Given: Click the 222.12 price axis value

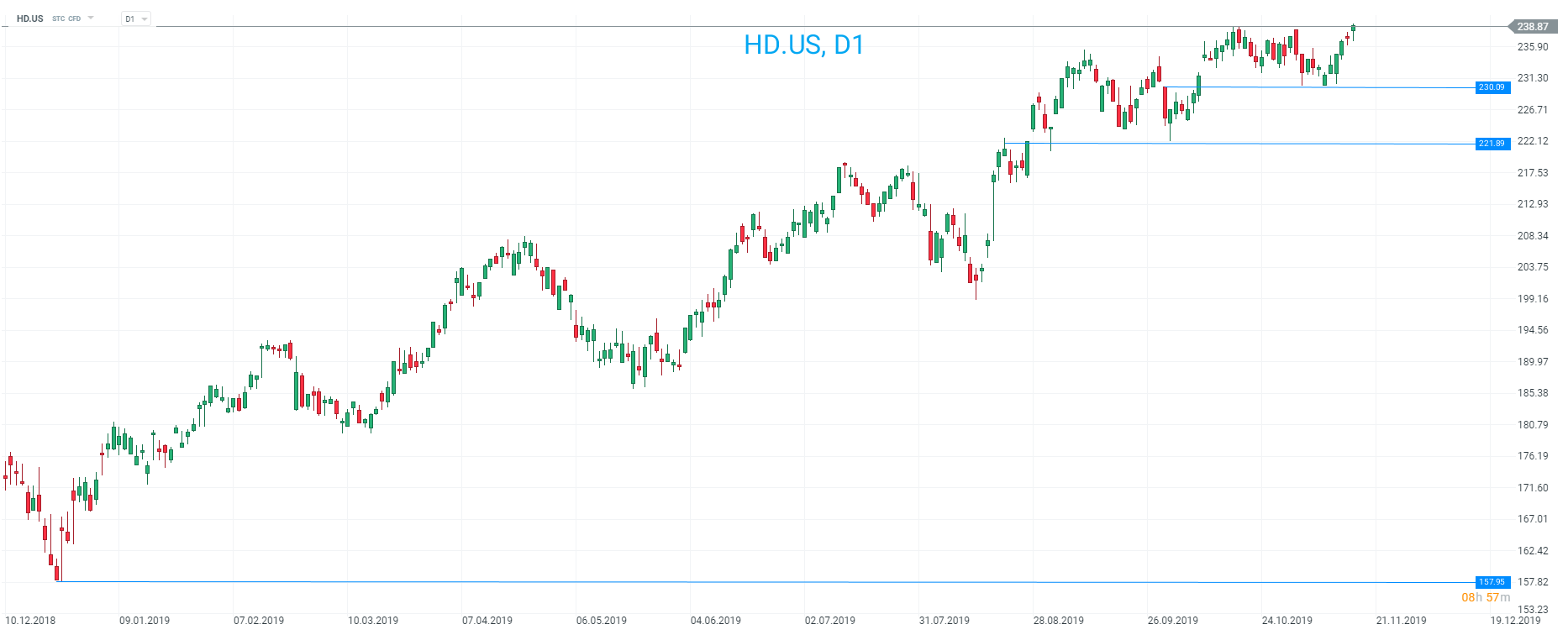Looking at the screenshot, I should point(1533,141).
